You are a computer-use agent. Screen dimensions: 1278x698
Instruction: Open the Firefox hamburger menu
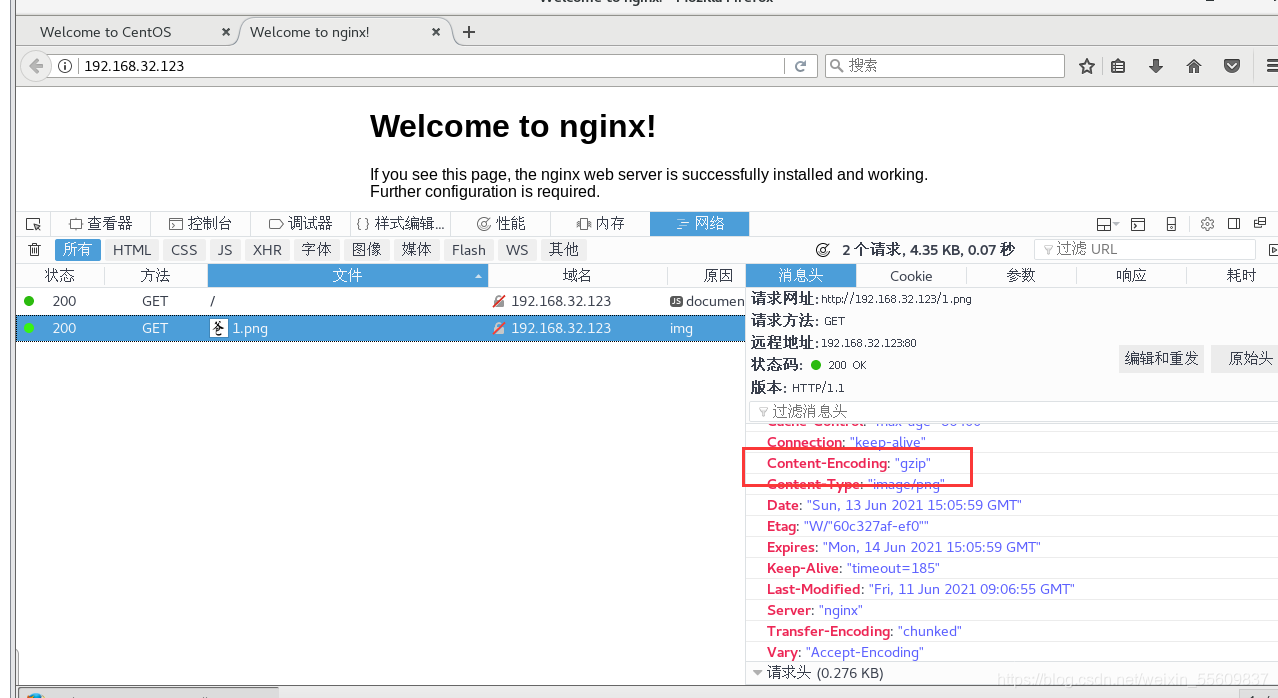point(1271,66)
